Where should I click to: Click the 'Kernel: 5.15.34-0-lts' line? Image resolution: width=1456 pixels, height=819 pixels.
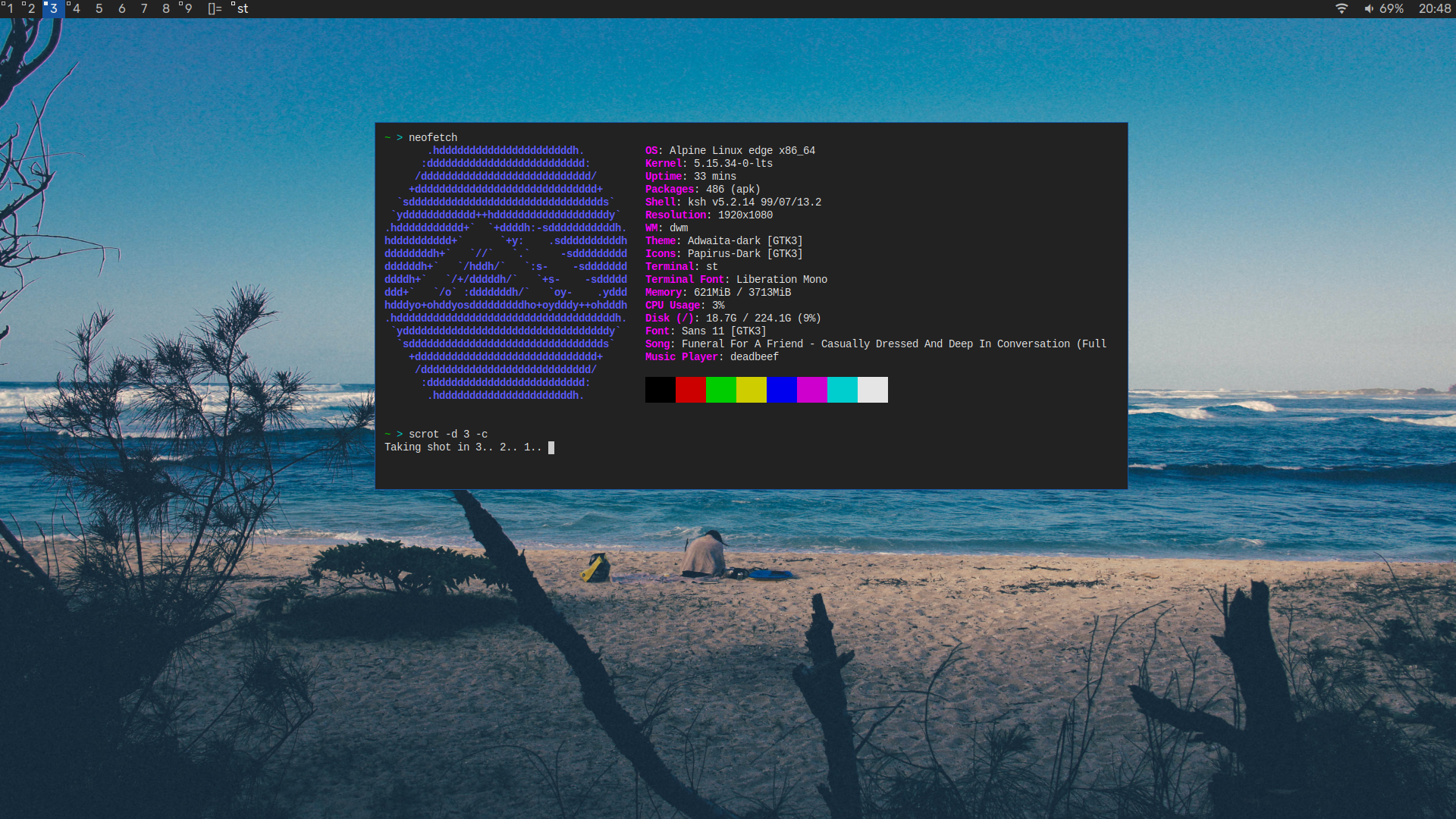pos(709,163)
